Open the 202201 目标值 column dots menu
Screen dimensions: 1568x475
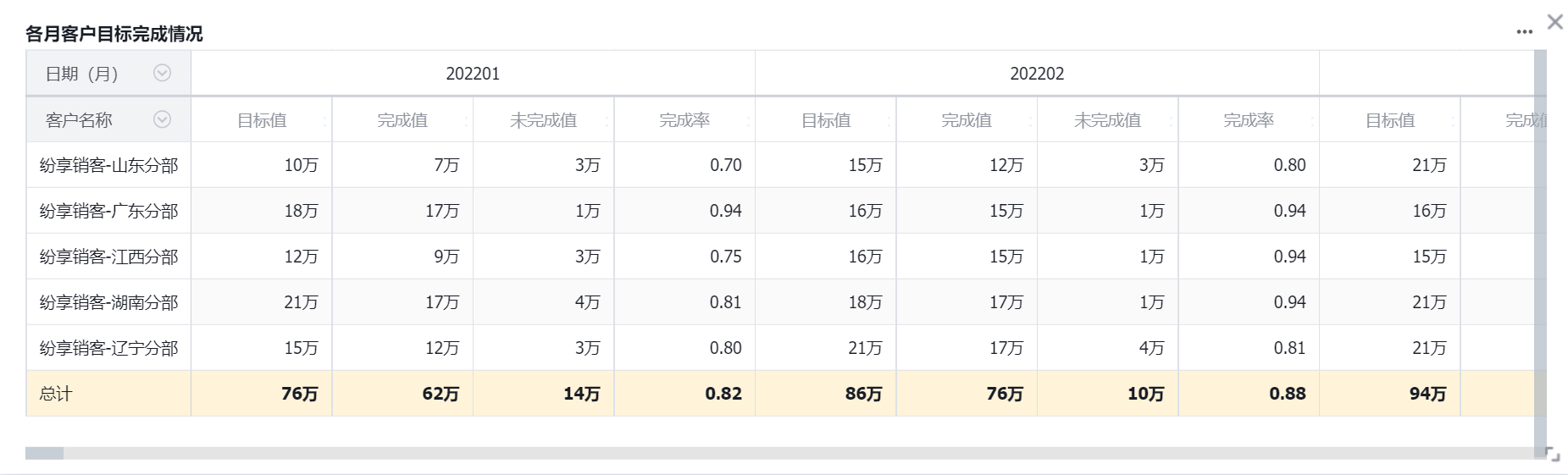coord(324,121)
